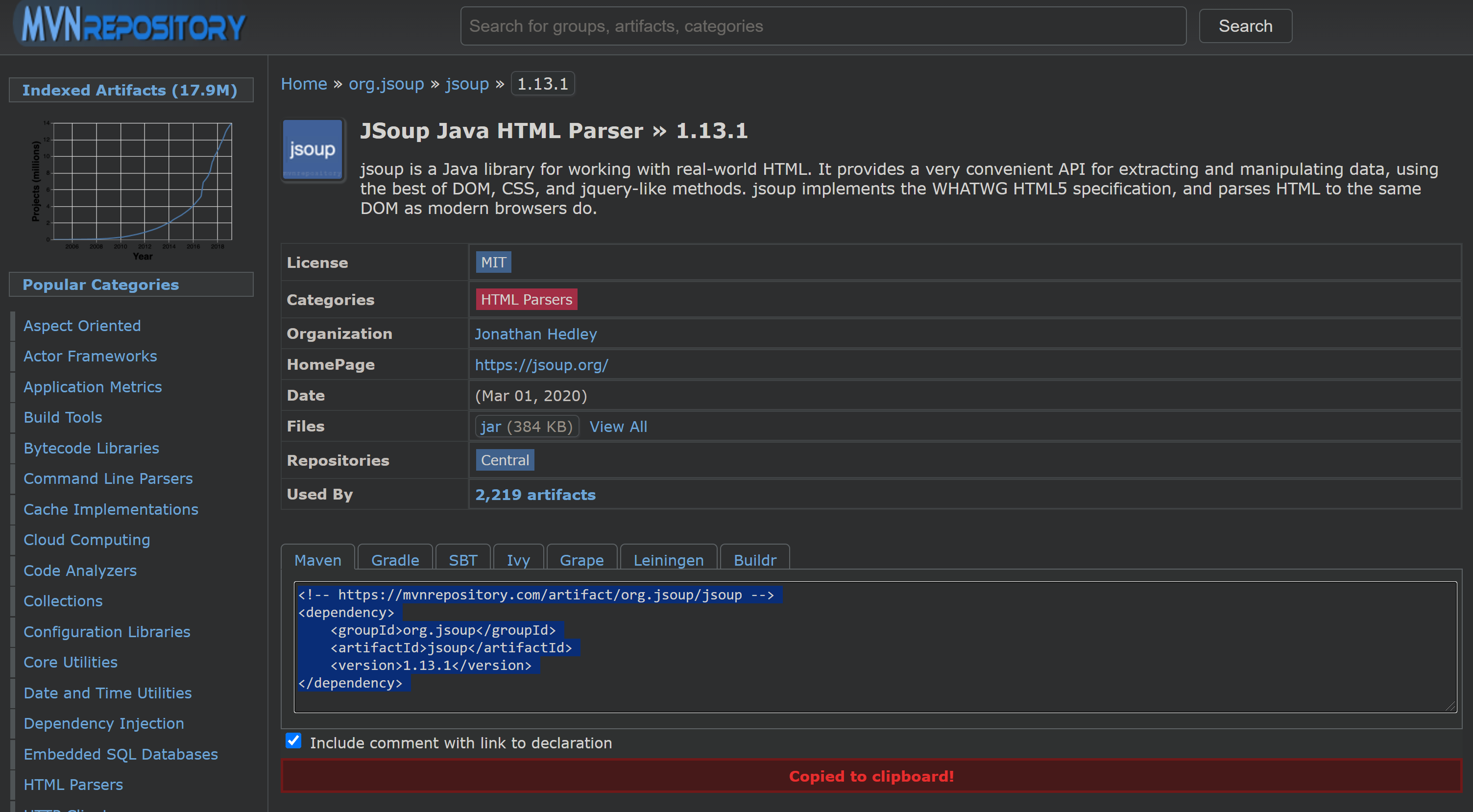Open Embedded SQL Databases category
Image resolution: width=1473 pixels, height=812 pixels.
(x=121, y=754)
